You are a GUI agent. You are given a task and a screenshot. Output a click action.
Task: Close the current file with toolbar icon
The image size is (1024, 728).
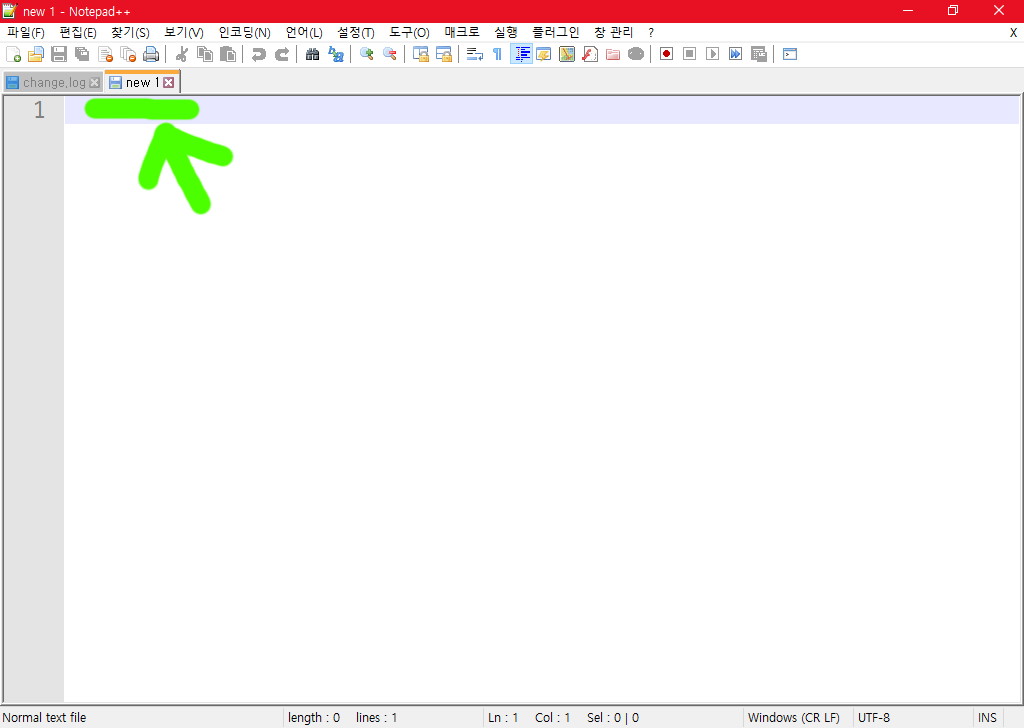105,54
